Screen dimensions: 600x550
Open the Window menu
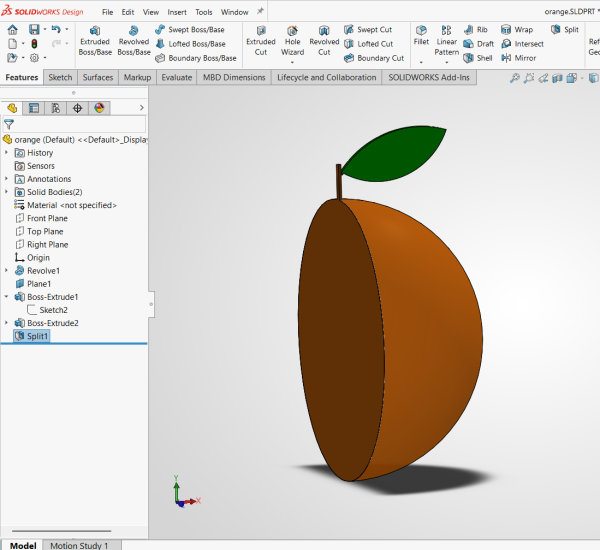pyautogui.click(x=235, y=12)
